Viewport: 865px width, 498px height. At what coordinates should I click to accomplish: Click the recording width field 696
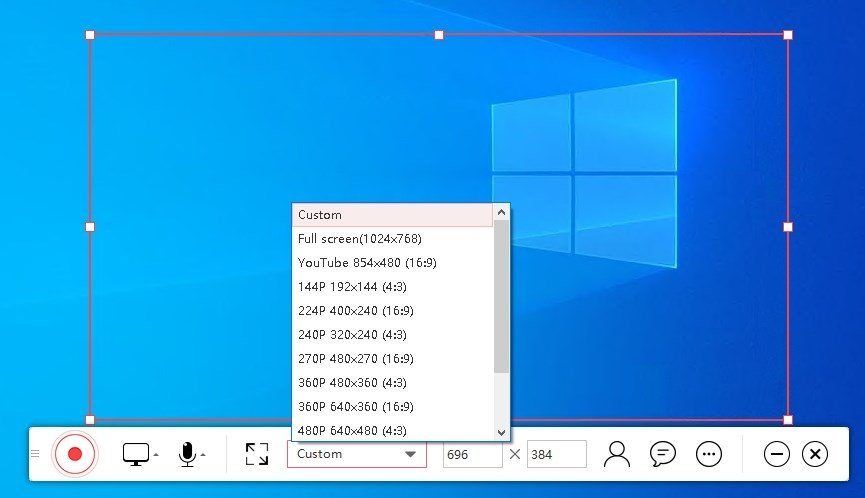click(472, 454)
